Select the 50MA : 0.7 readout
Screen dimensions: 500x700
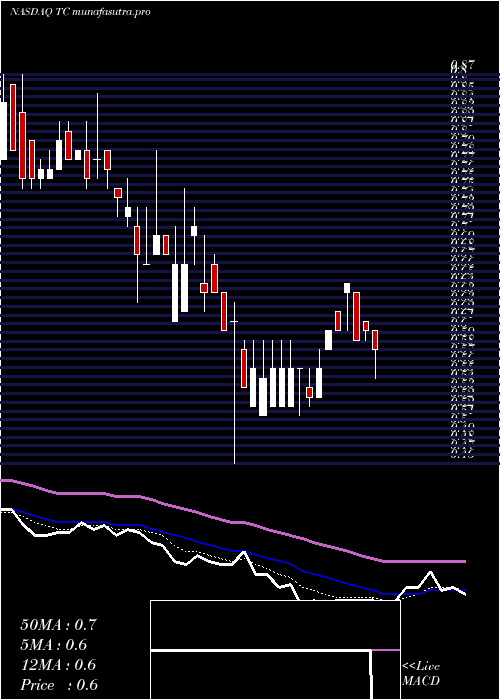pyautogui.click(x=58, y=625)
